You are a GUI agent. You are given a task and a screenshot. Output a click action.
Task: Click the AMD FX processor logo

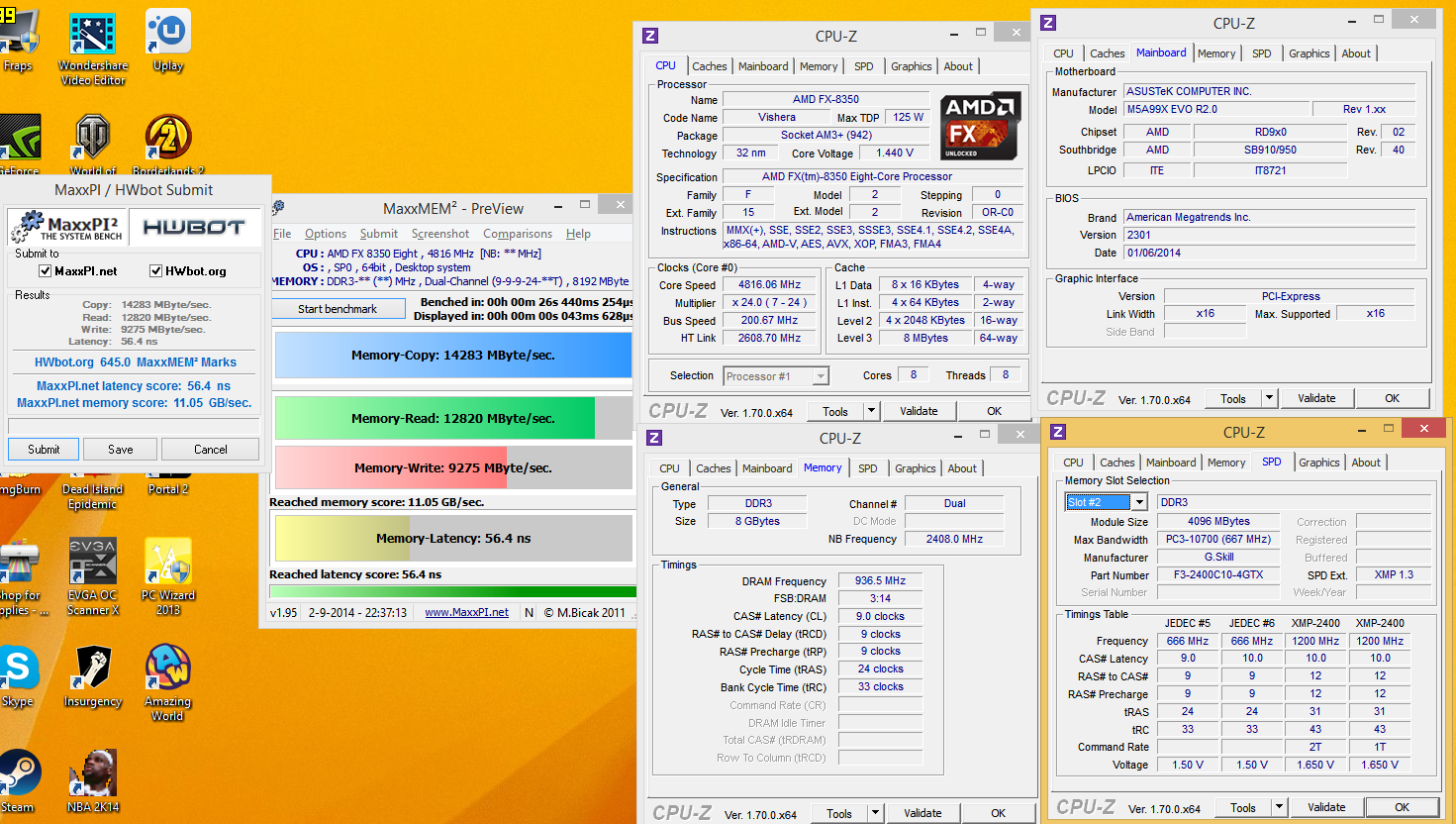[x=980, y=126]
